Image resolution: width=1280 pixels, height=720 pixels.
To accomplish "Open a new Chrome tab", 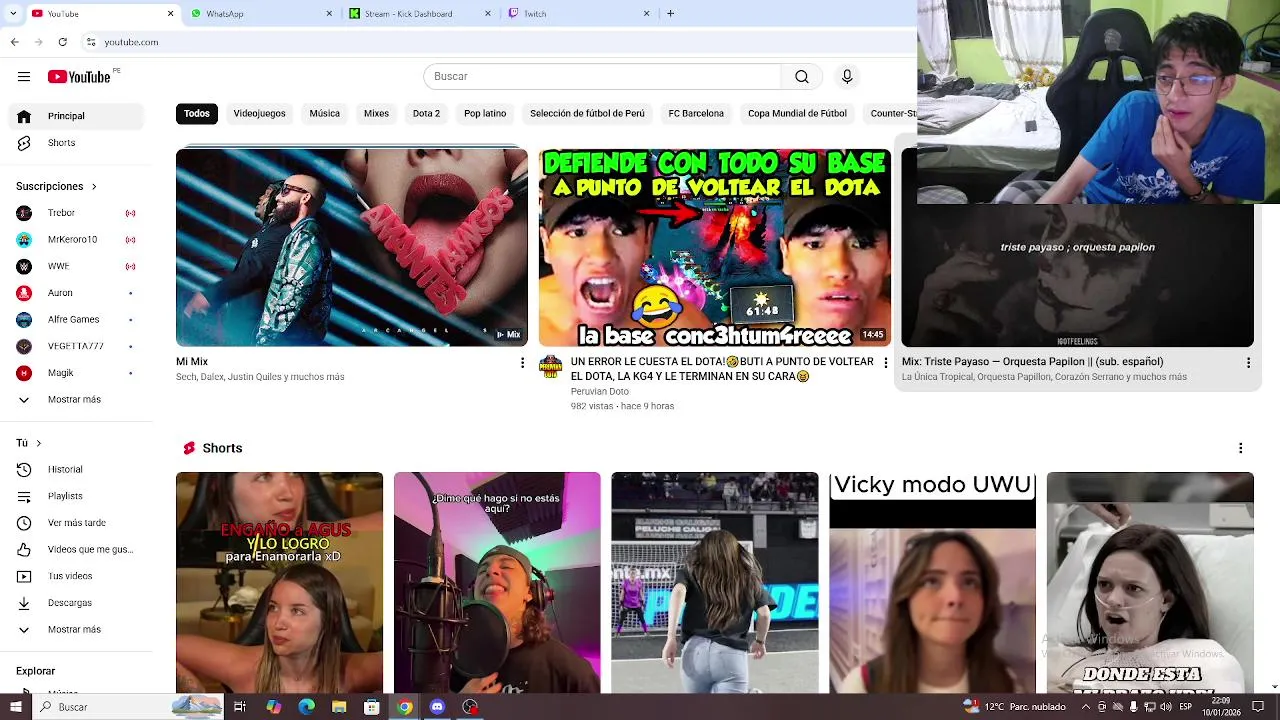I will (670, 13).
